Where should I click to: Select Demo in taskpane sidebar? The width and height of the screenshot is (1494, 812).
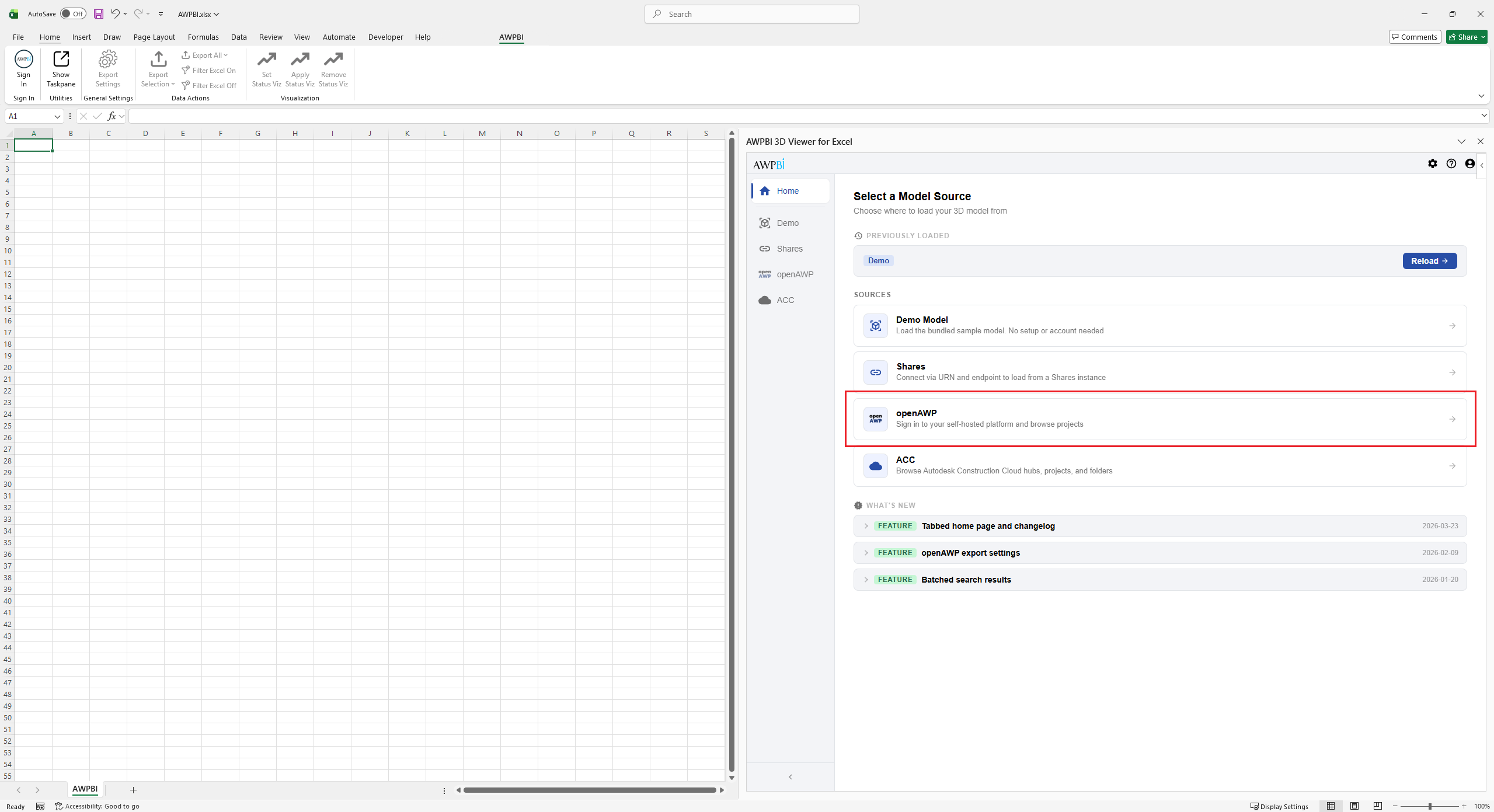(790, 223)
